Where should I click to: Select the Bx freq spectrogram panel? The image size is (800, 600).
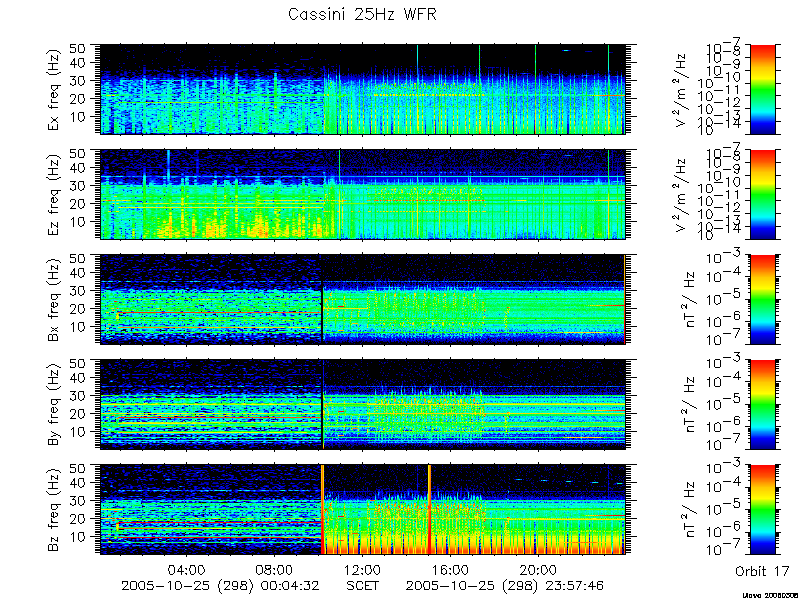click(x=363, y=299)
